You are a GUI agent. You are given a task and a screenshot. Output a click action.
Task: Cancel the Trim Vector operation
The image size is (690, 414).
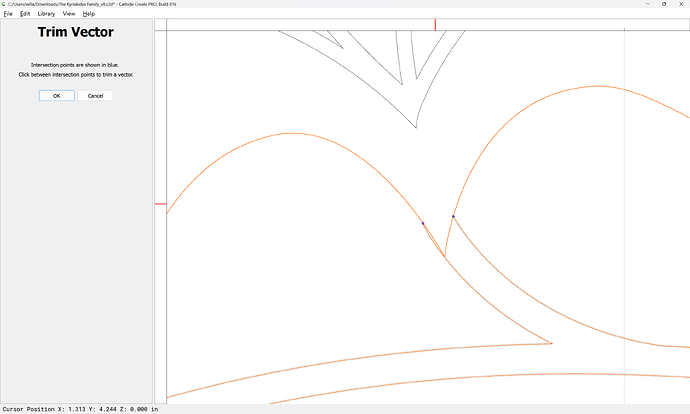(95, 95)
